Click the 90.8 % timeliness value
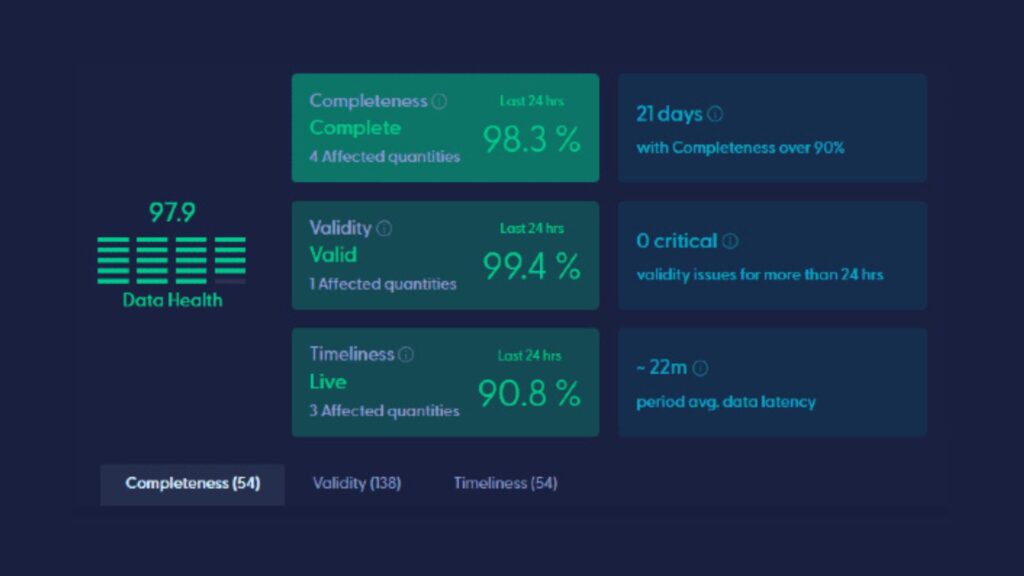The height and width of the screenshot is (576, 1024). pos(529,394)
